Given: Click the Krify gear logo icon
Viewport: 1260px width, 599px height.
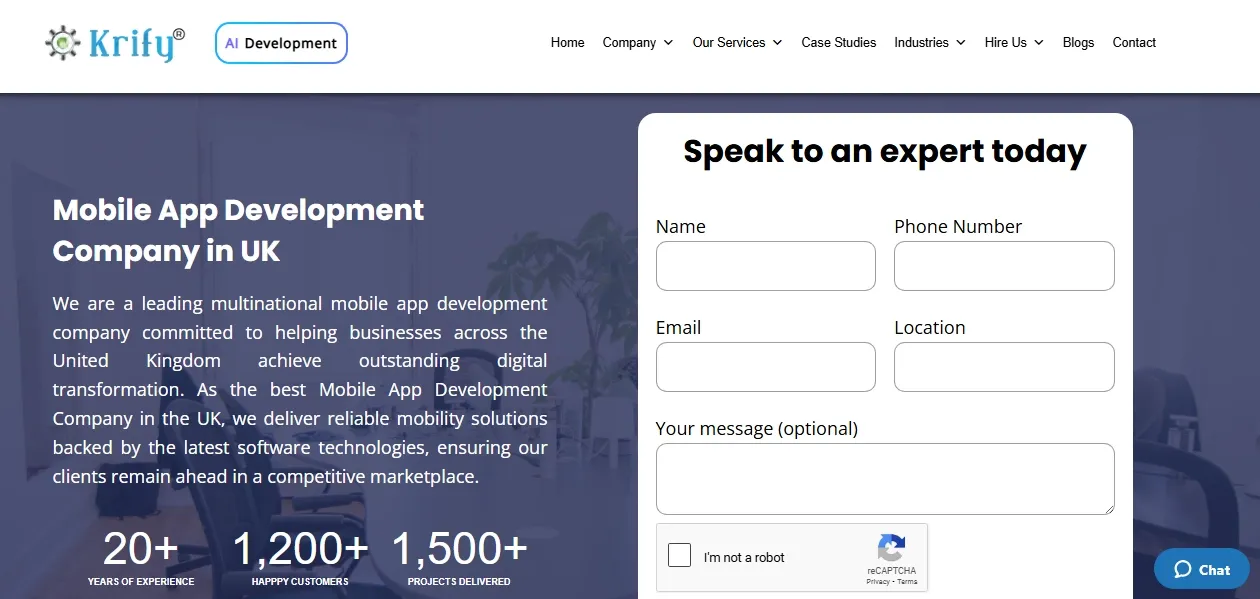Looking at the screenshot, I should (63, 43).
